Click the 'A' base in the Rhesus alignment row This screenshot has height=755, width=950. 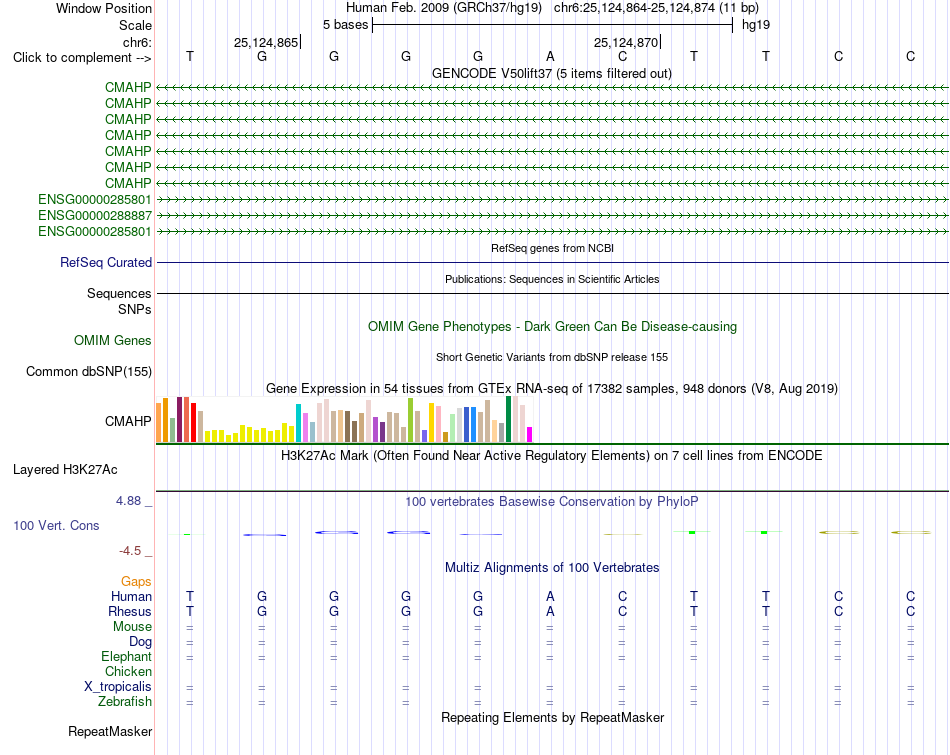click(550, 611)
